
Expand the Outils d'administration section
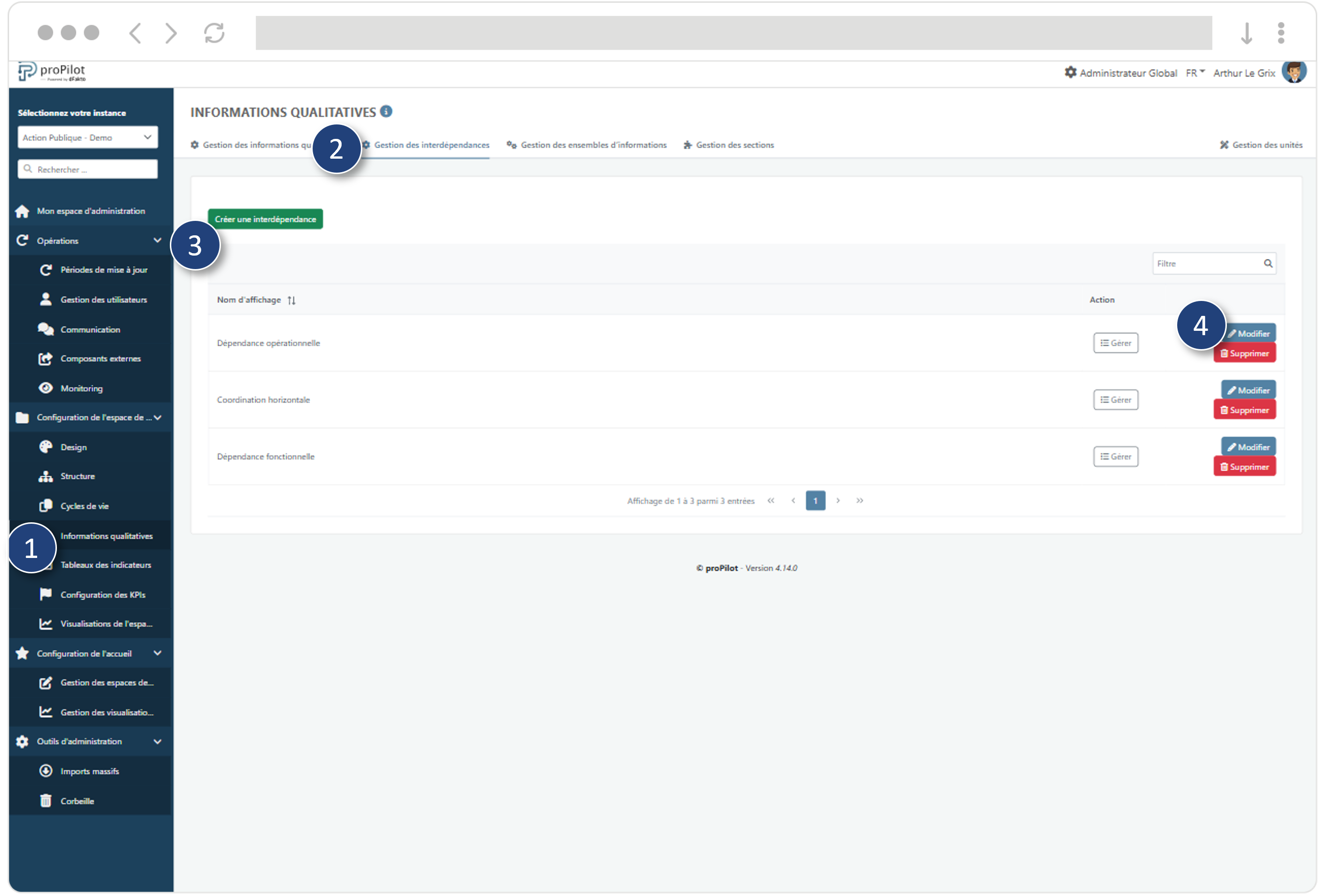pos(157,742)
